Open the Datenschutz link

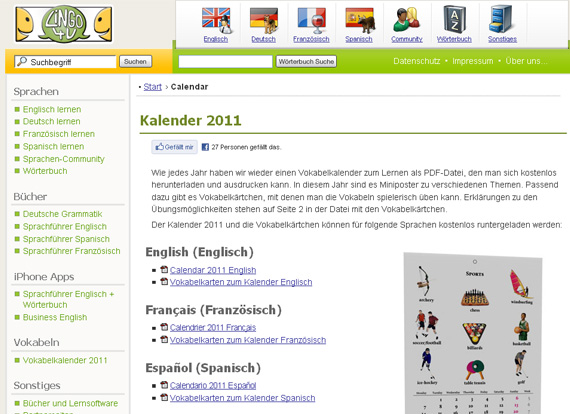pos(417,61)
